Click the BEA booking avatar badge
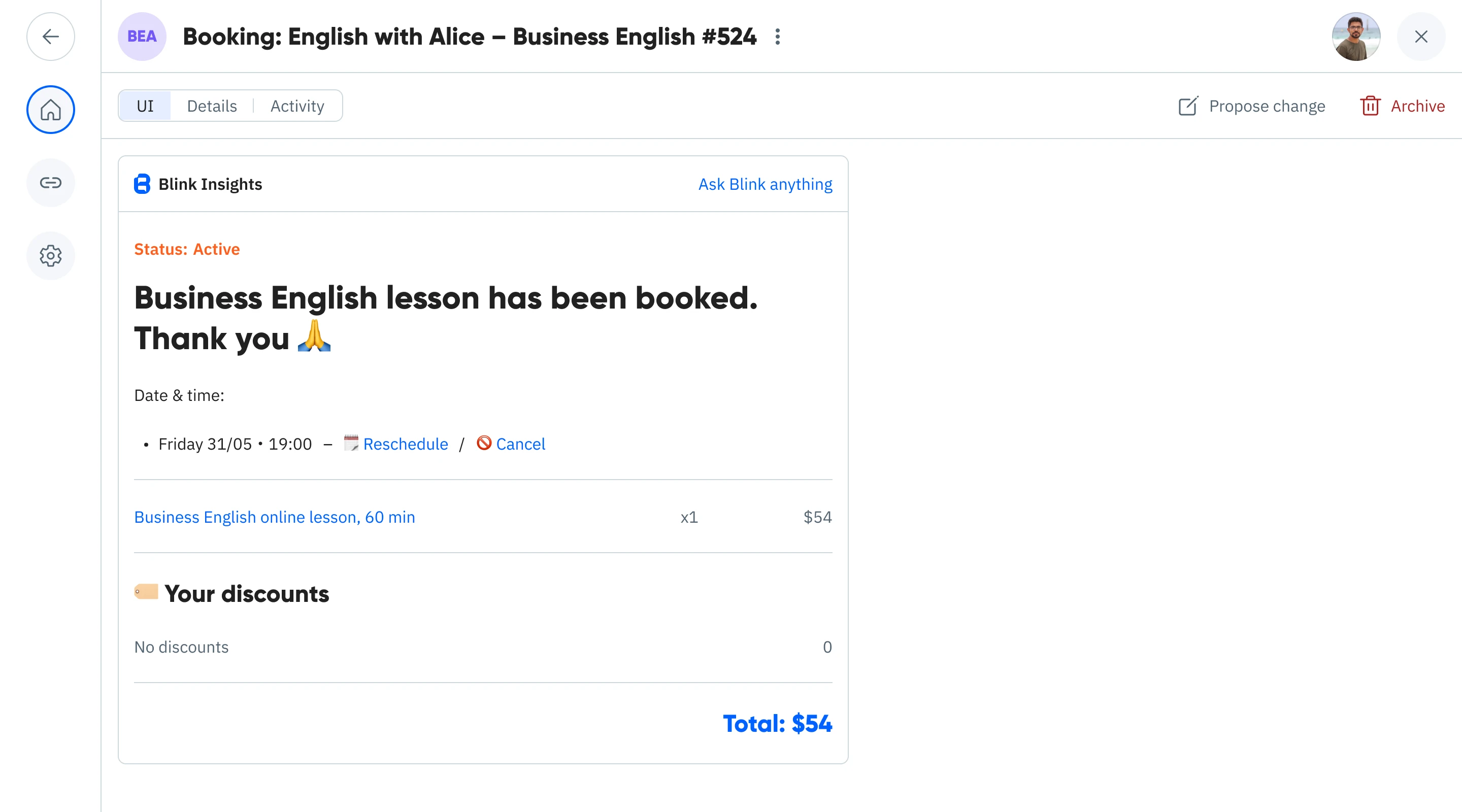Screen dimensions: 1462x812 click(x=142, y=37)
